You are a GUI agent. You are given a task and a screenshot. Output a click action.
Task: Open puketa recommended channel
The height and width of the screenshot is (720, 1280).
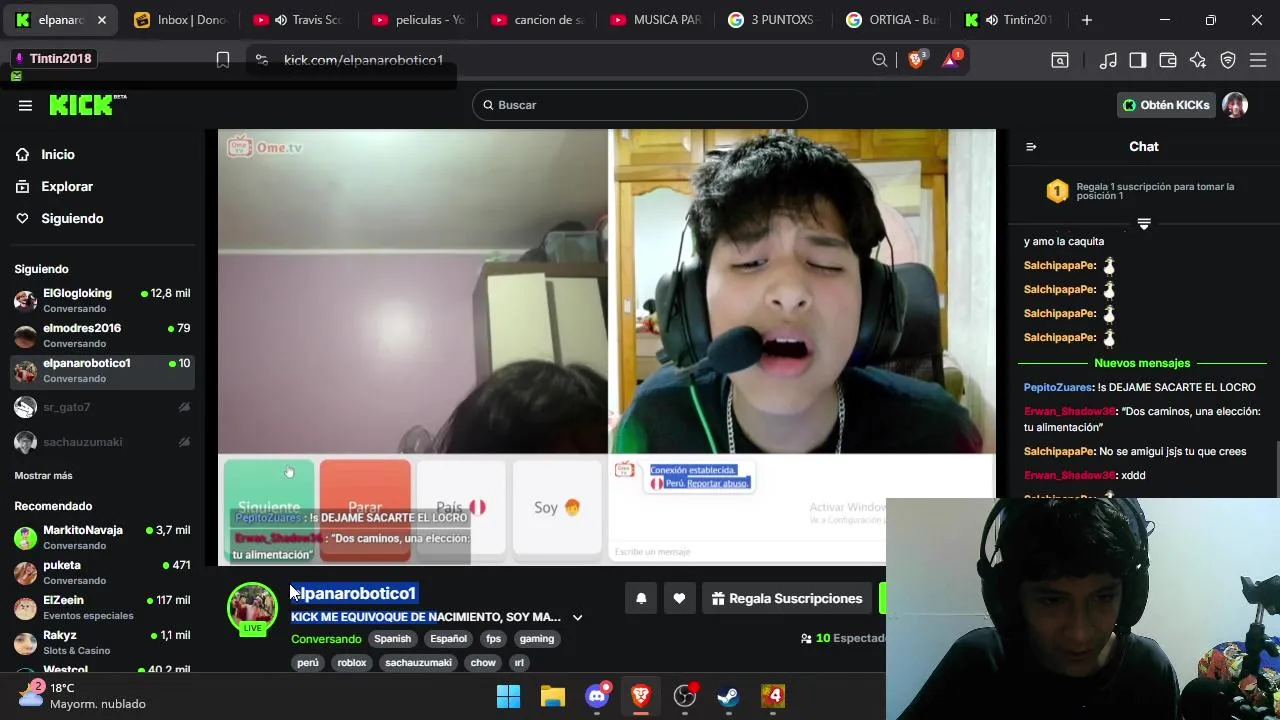102,572
